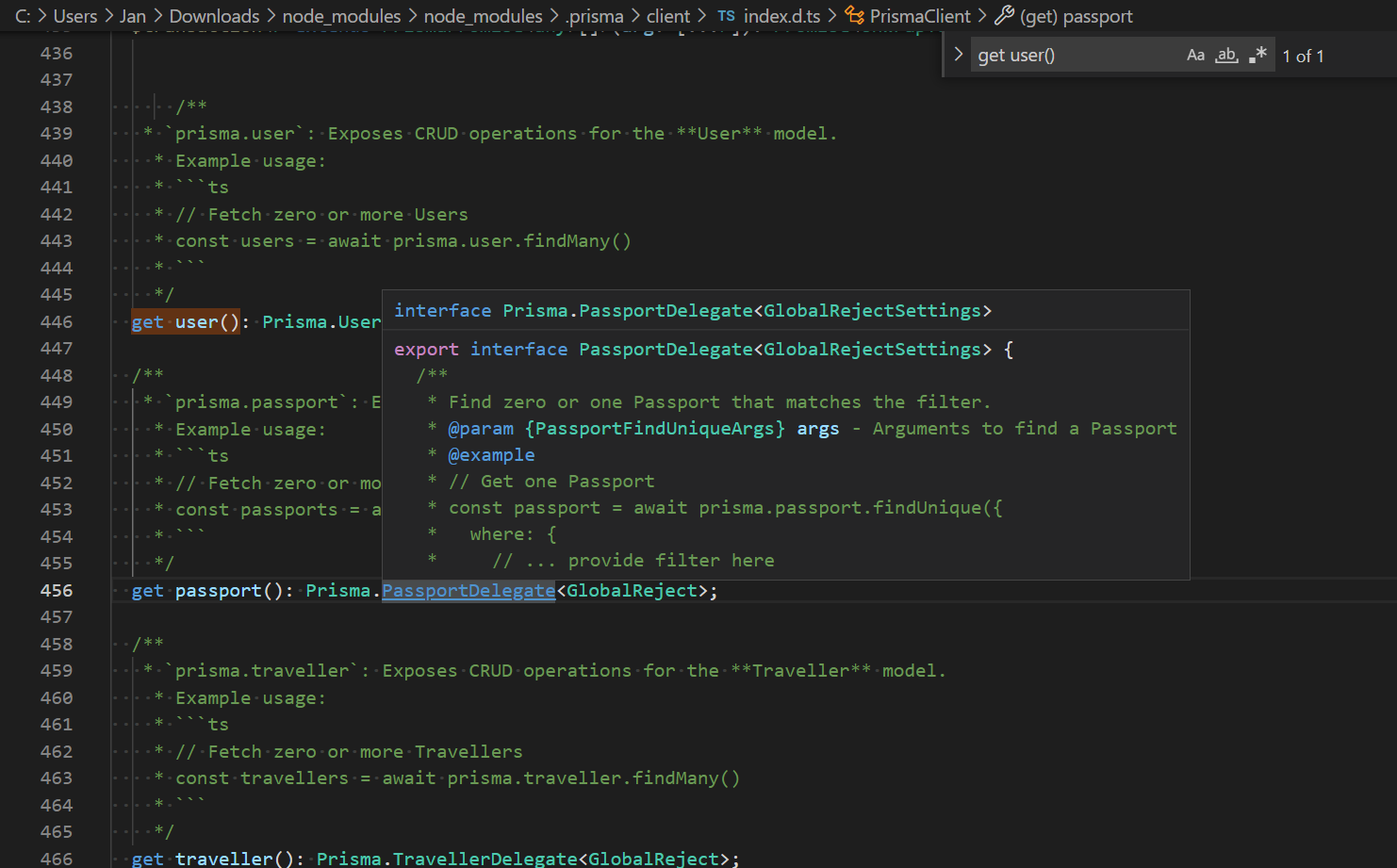Open the "client" breadcrumb dropdown
This screenshot has height=868, width=1397.
click(667, 15)
